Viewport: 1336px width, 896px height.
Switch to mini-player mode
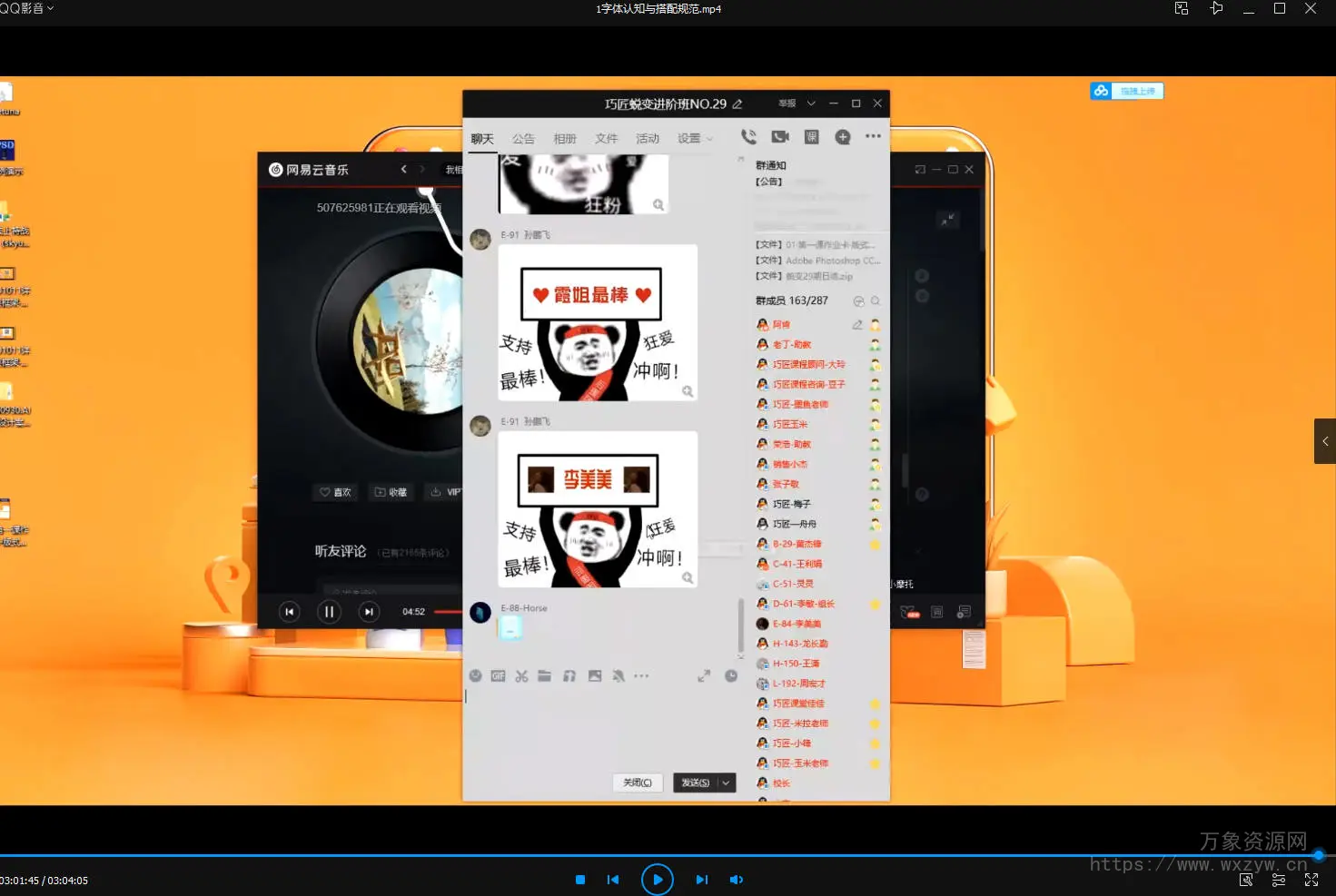click(1181, 8)
